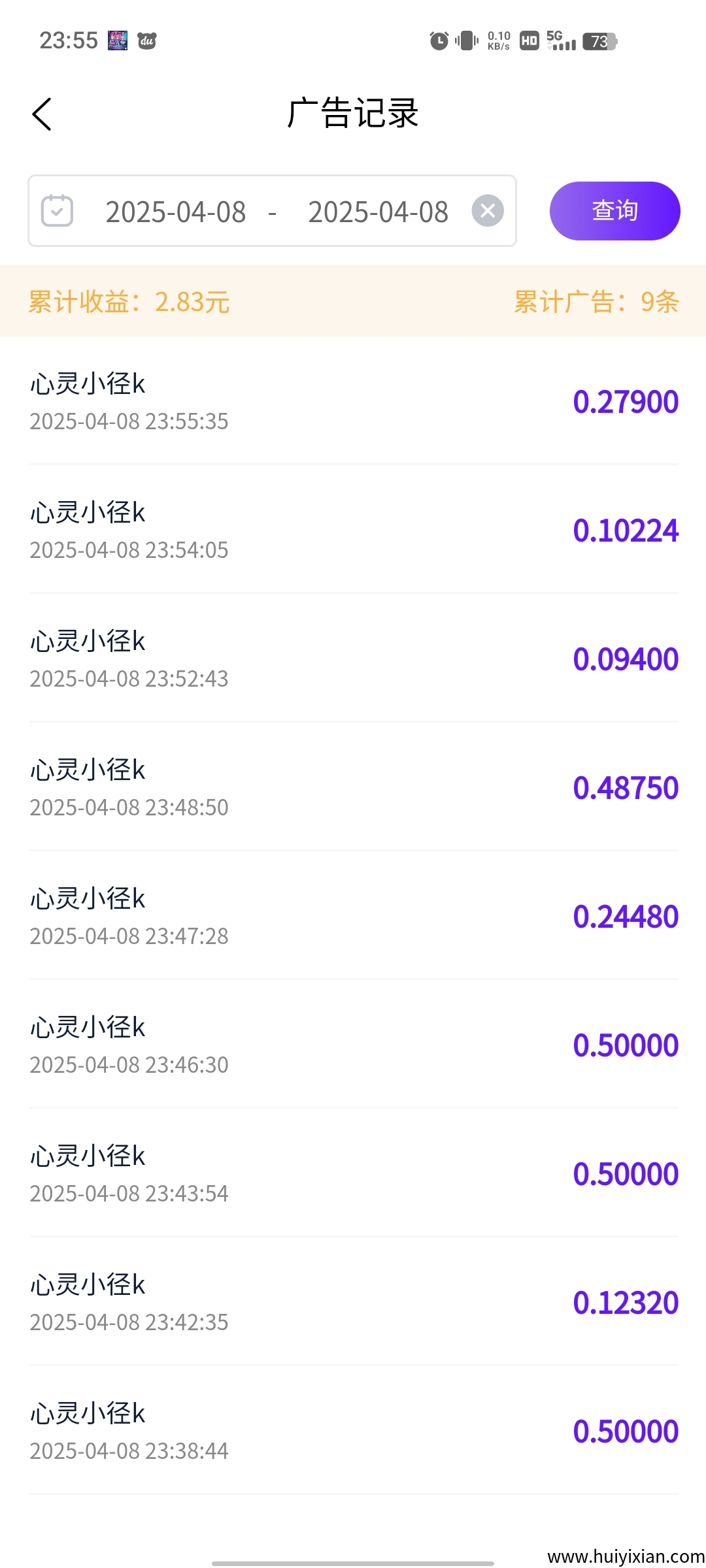Open the calendar date picker icon
This screenshot has height=1568, width=706.
coord(57,210)
